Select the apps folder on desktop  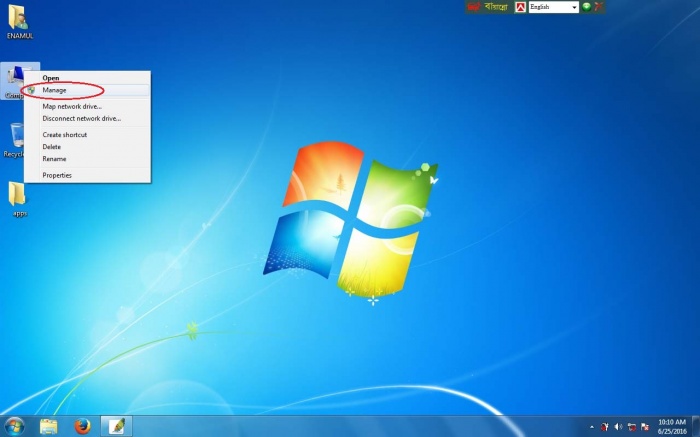point(19,199)
